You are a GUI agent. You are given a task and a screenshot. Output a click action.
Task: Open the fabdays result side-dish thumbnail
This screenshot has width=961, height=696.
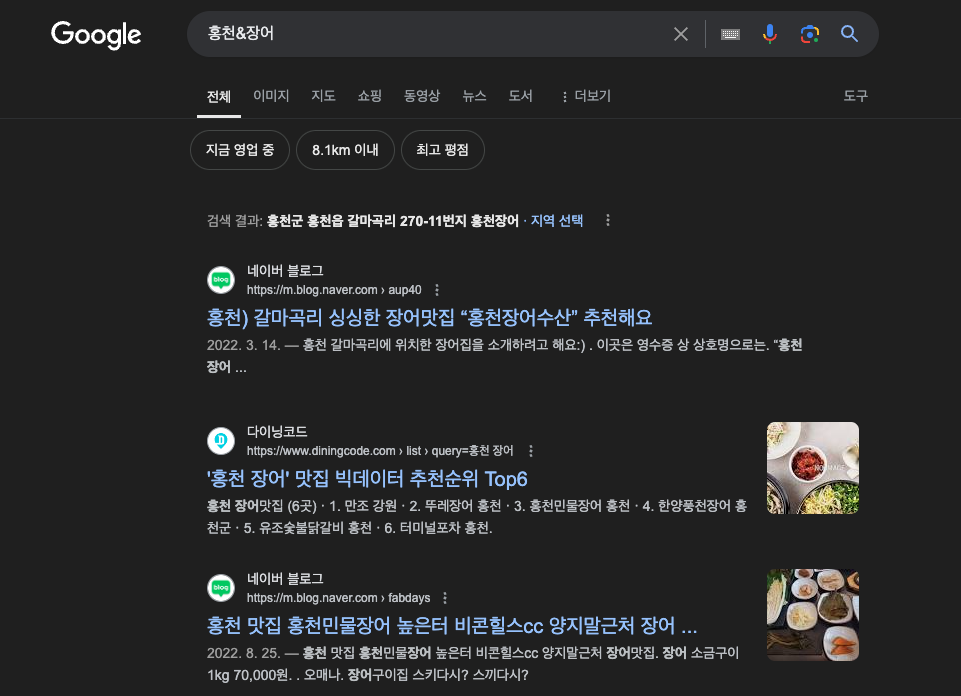[813, 615]
